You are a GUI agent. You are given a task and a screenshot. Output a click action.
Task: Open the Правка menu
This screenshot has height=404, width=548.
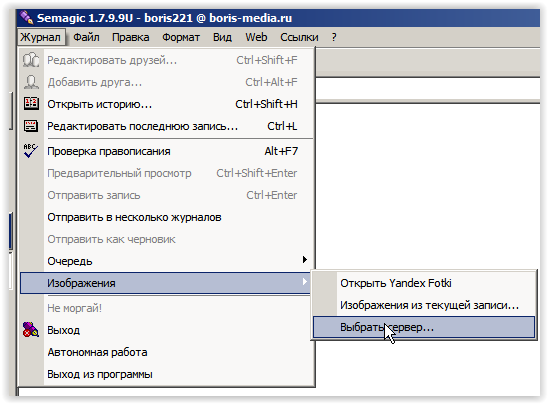[x=131, y=37]
